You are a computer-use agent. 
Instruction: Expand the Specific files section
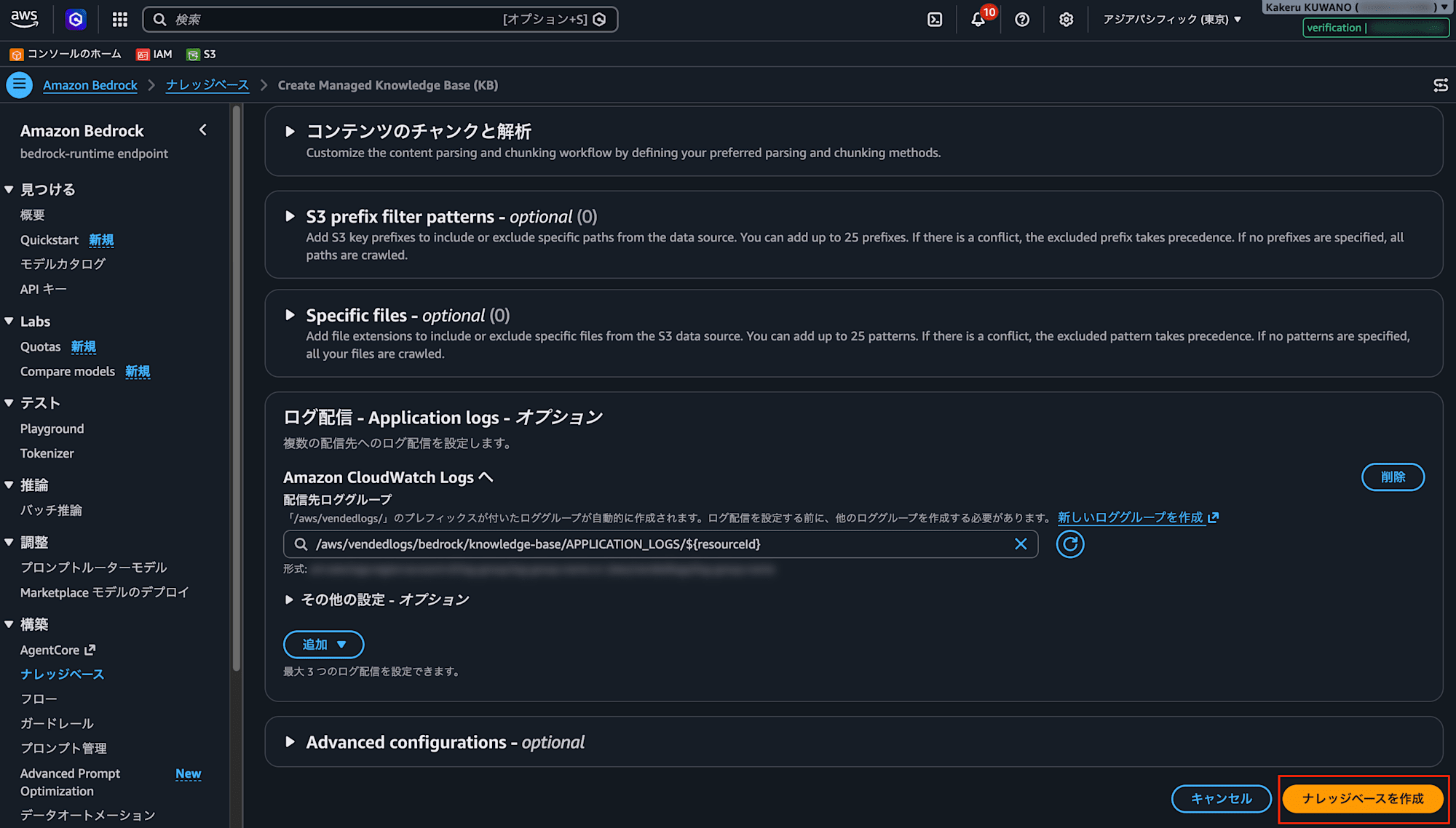(290, 316)
